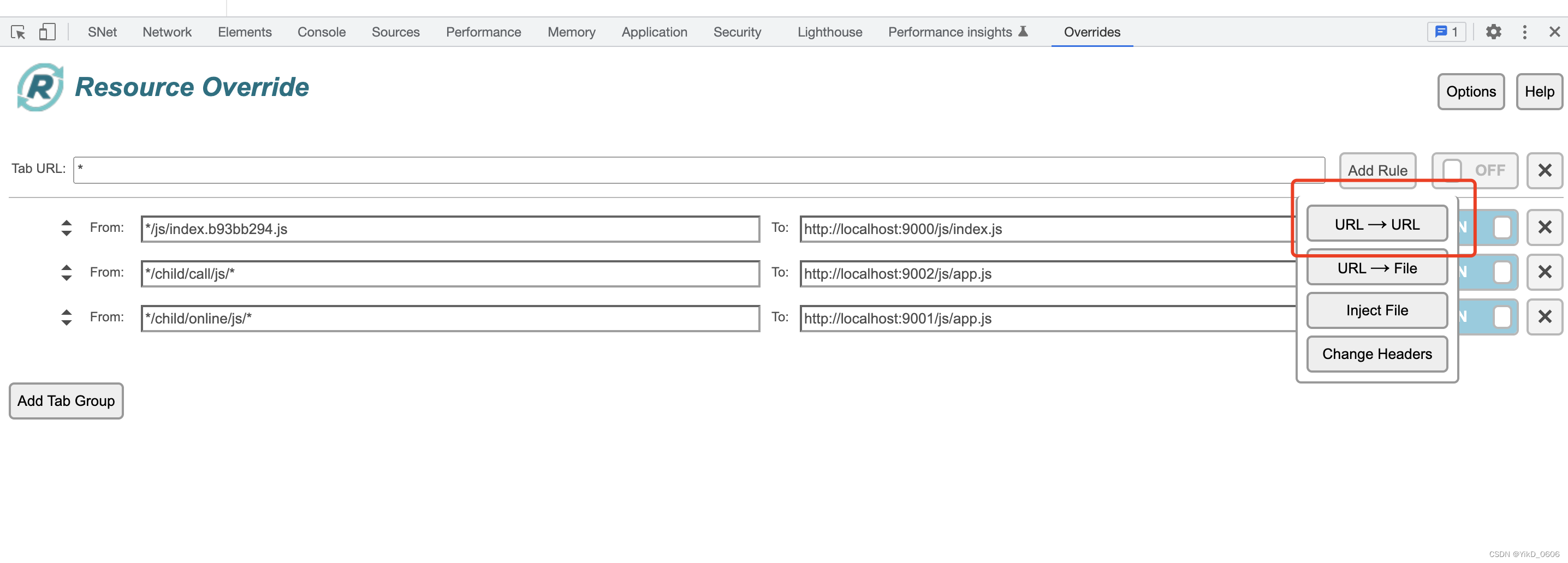Click the Resource Override title text

point(192,87)
